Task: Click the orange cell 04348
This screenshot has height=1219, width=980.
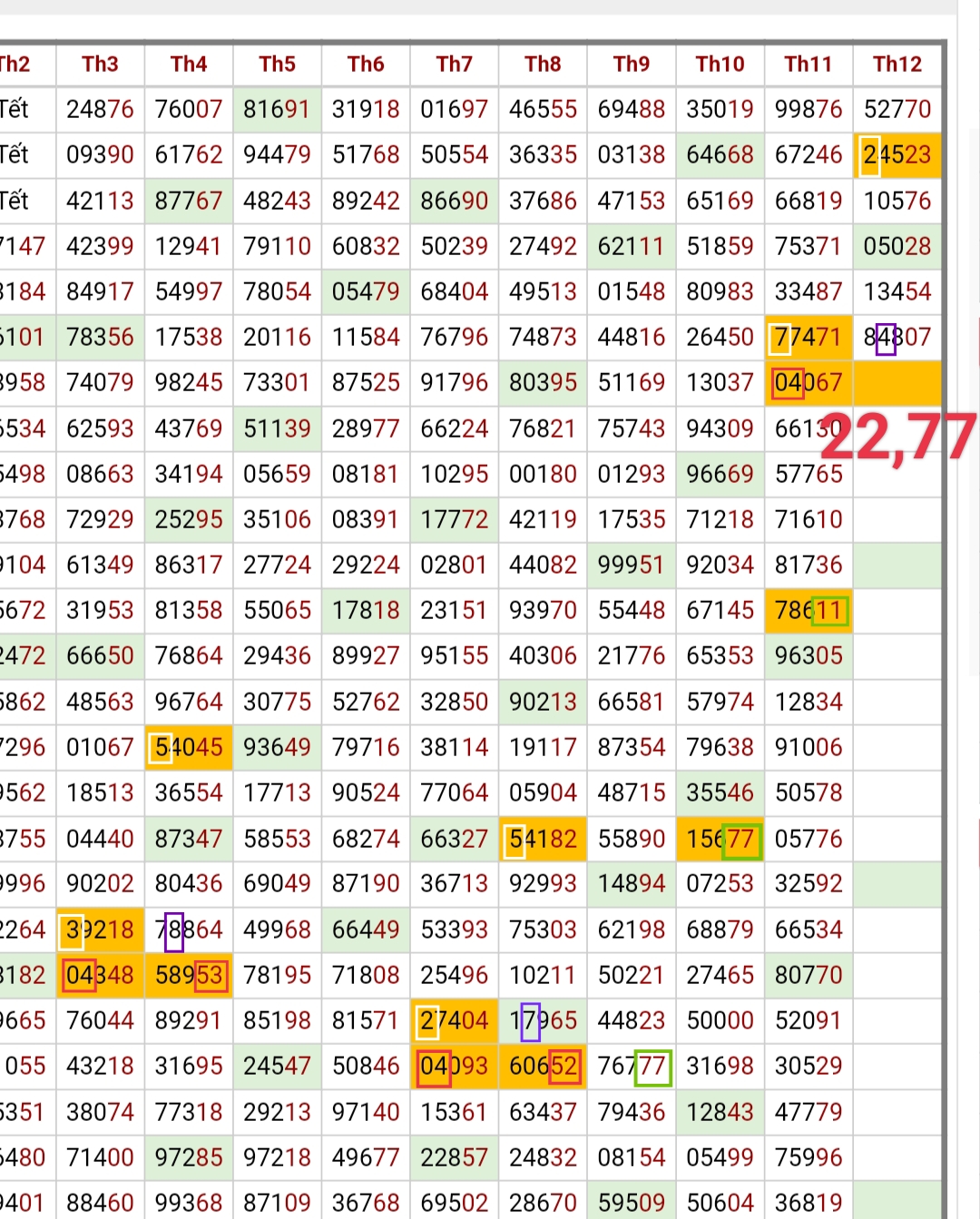Action: [x=100, y=975]
